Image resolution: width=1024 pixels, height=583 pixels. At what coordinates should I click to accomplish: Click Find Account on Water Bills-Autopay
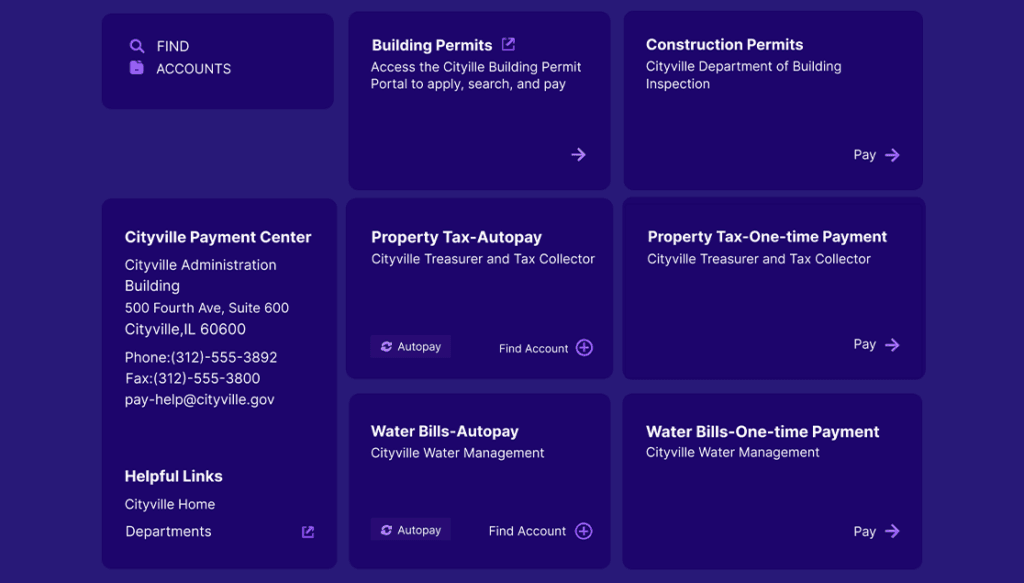(527, 531)
